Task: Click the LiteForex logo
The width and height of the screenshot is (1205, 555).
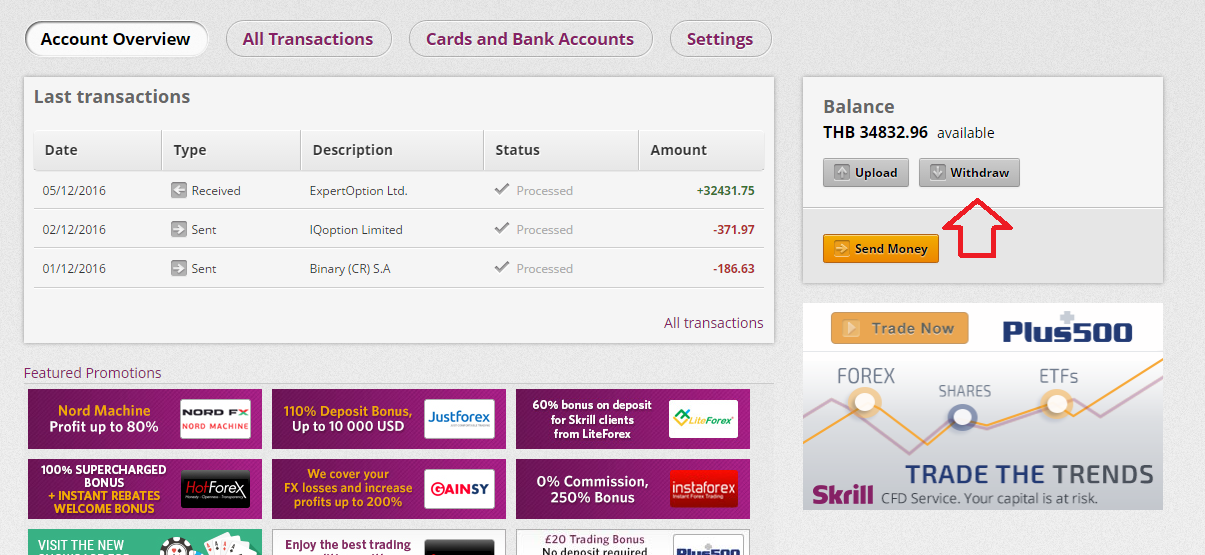Action: tap(703, 419)
